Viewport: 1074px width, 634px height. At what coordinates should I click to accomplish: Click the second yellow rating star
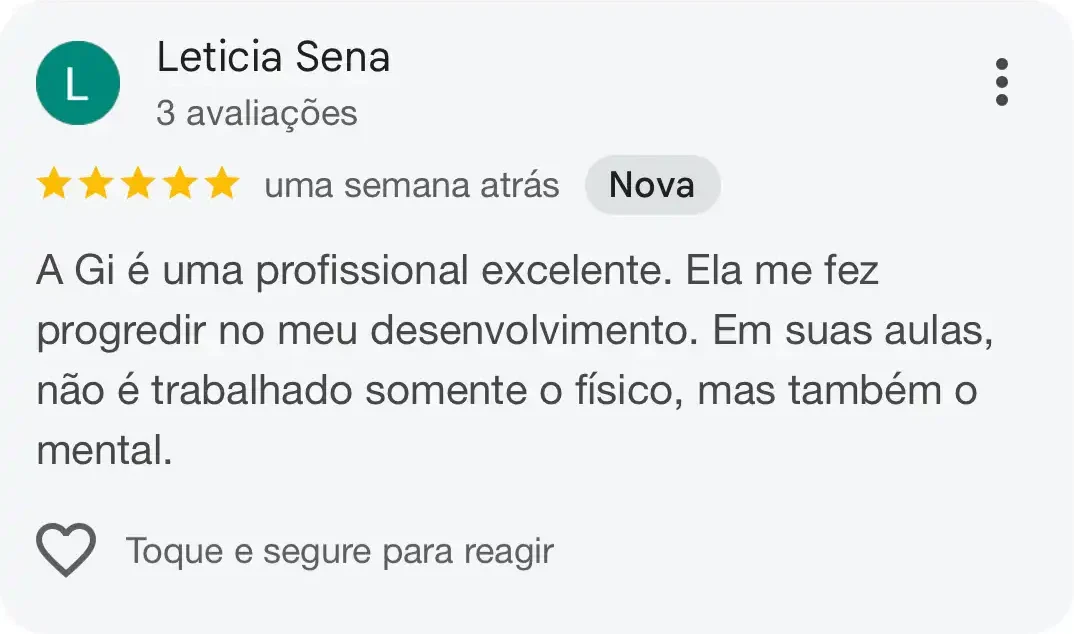[95, 185]
